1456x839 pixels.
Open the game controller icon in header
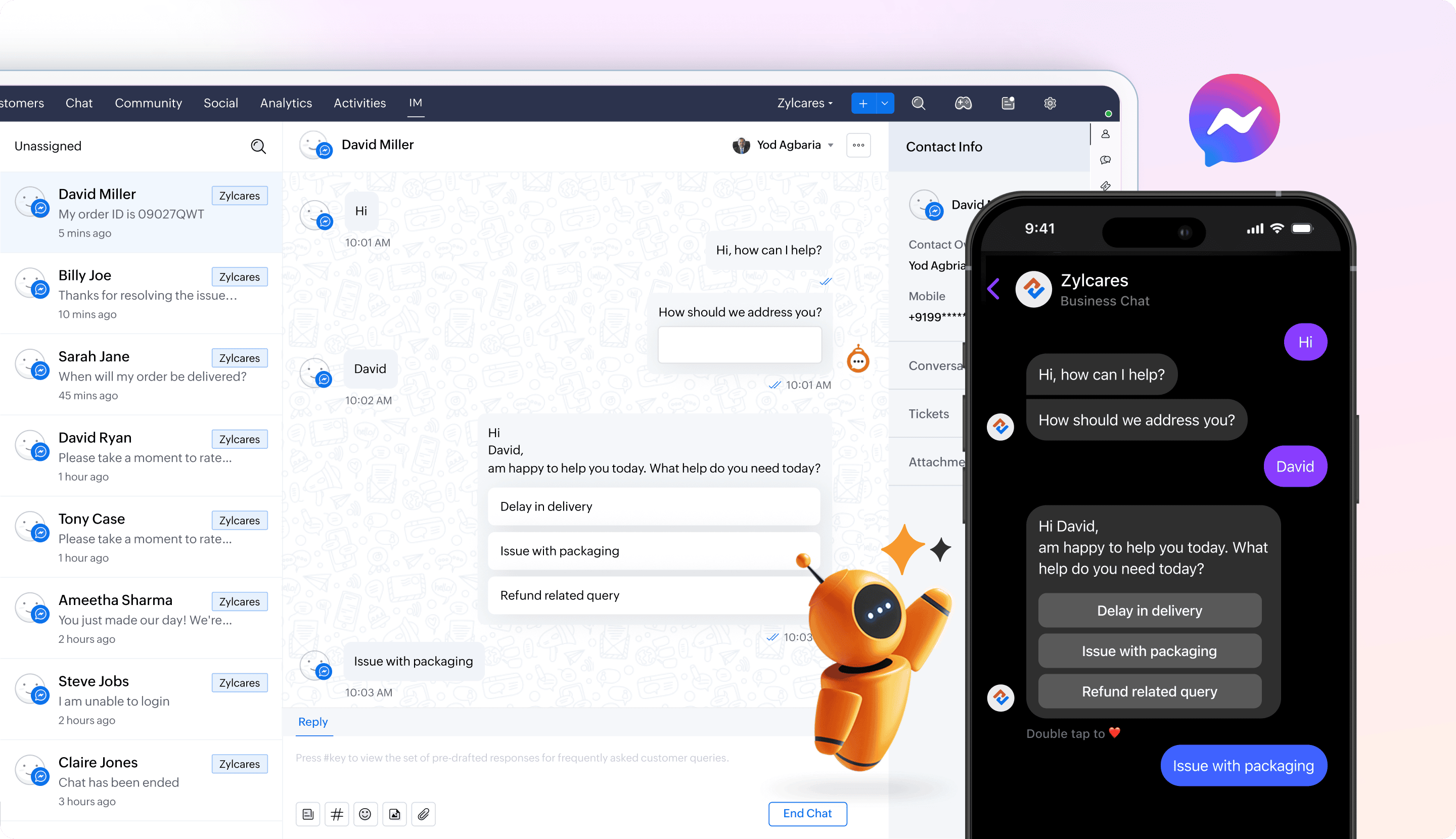pyautogui.click(x=963, y=103)
